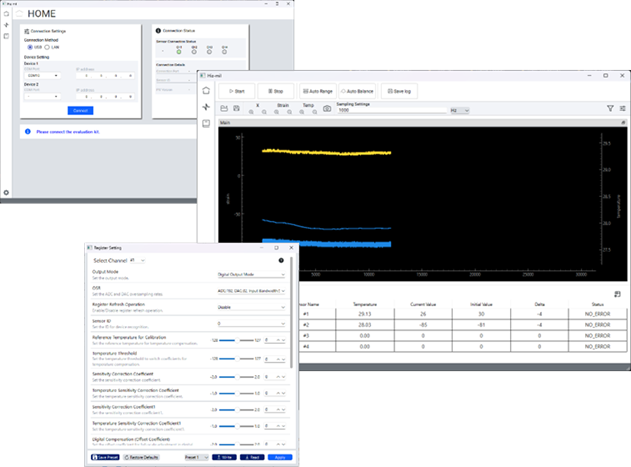Screen dimensions: 631x467
Task: Open settings gear in HOME window corner
Action: [x=6, y=191]
